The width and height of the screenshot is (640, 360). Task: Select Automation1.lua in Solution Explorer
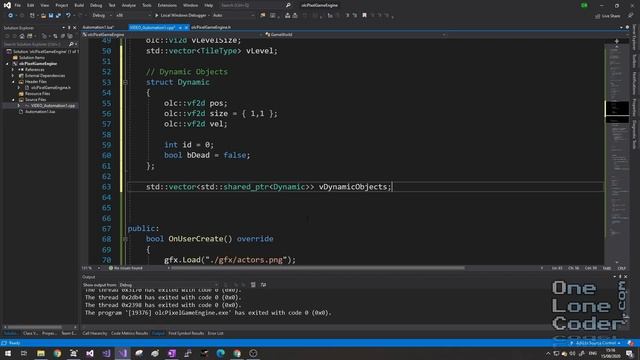40,111
